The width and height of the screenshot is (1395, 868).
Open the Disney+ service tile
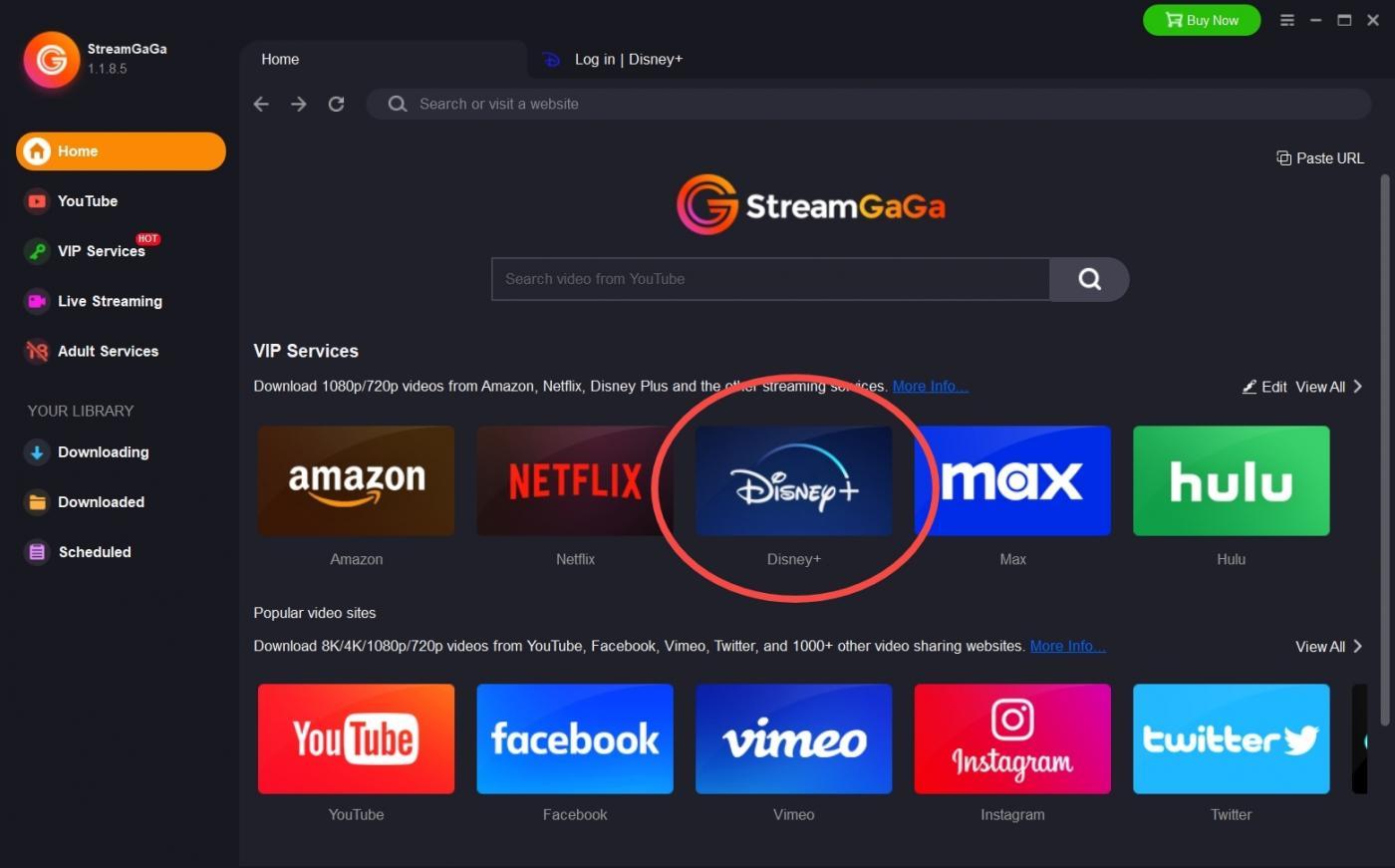pos(794,481)
